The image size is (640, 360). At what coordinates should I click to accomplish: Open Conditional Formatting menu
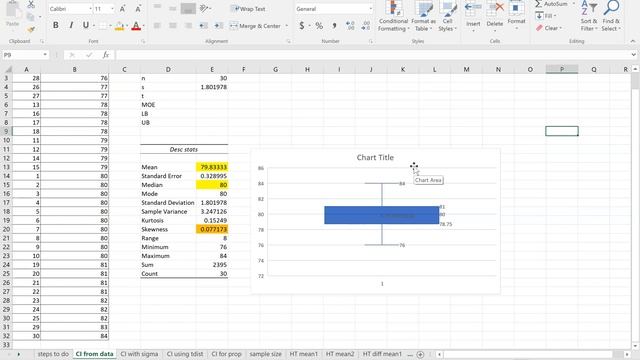click(x=393, y=16)
